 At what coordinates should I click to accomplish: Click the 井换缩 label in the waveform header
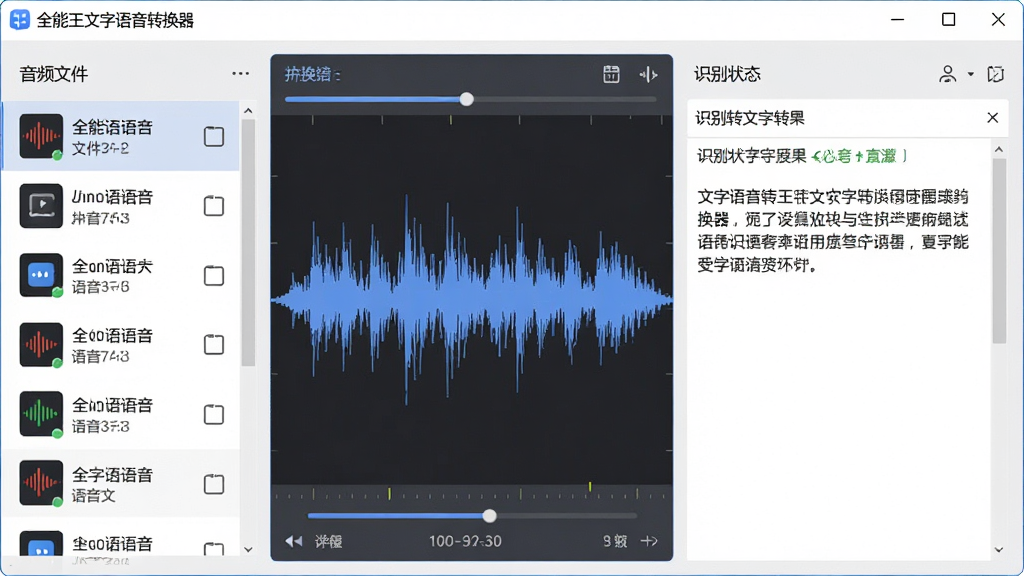click(x=312, y=74)
